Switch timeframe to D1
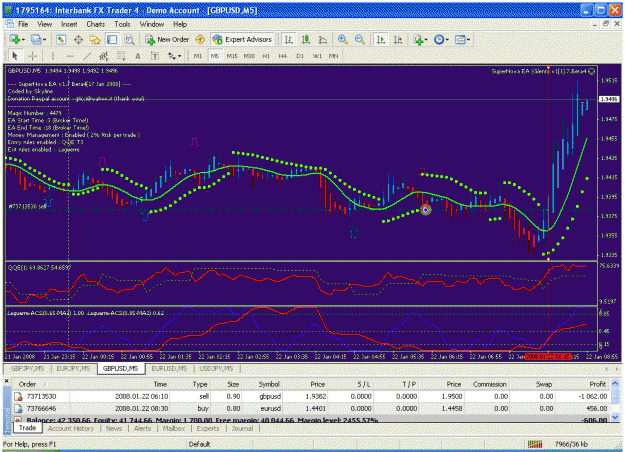The height and width of the screenshot is (452, 625). click(300, 56)
